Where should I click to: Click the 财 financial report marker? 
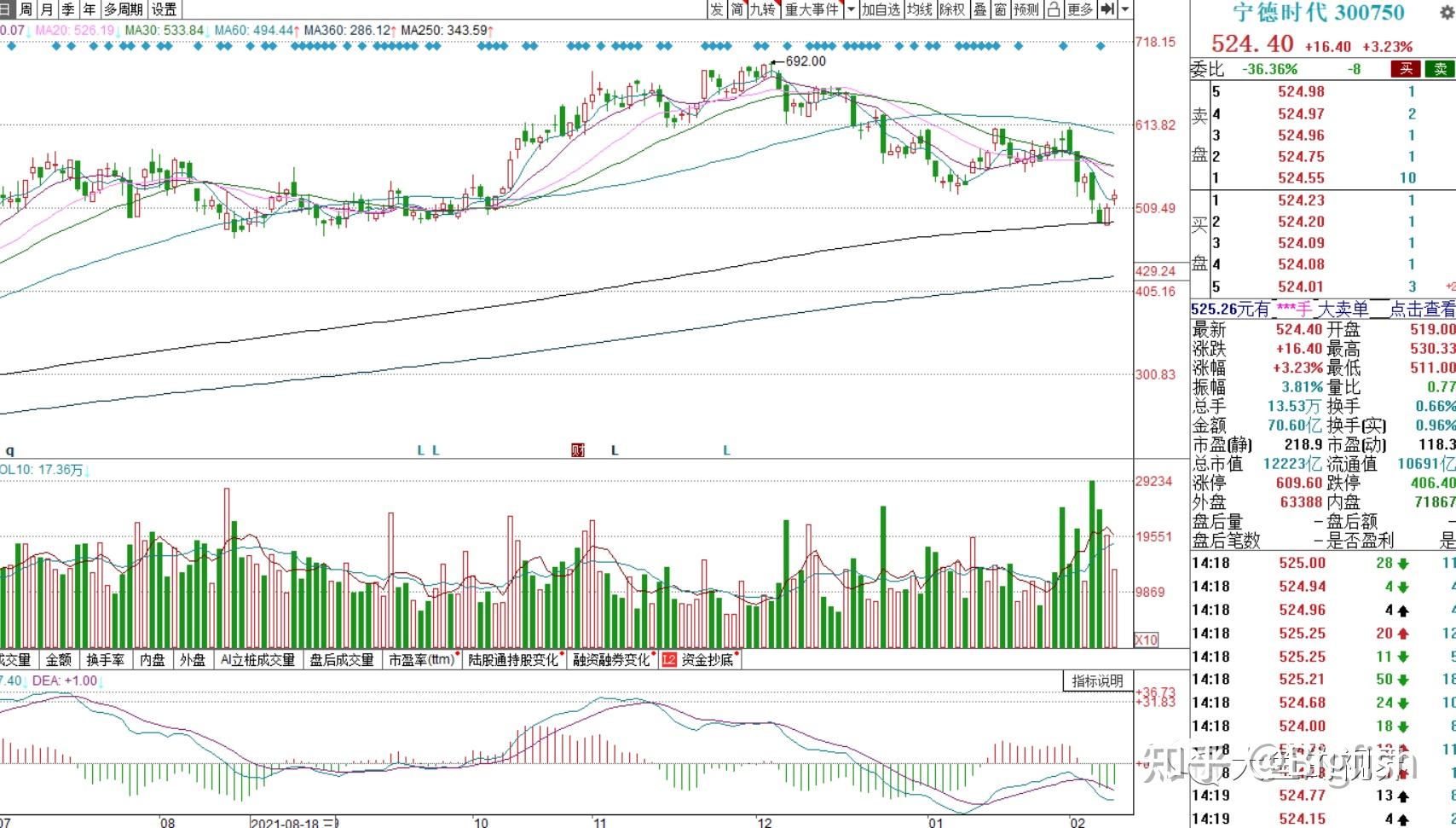(x=578, y=450)
